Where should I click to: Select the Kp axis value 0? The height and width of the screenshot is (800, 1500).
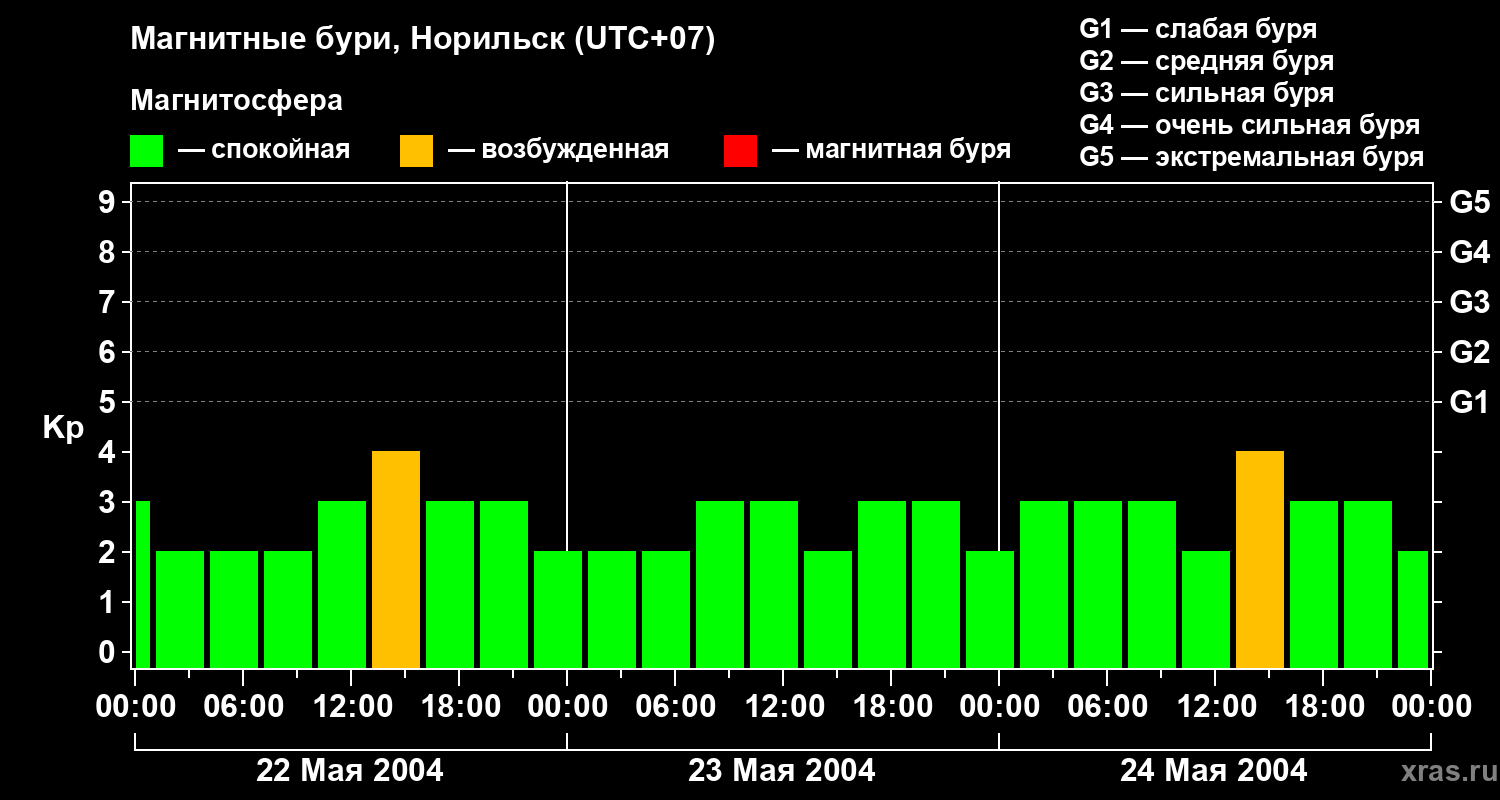coord(109,653)
